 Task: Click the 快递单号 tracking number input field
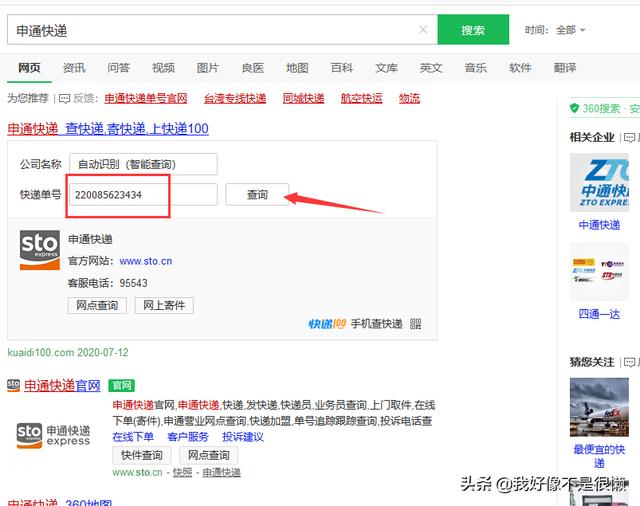(143, 195)
